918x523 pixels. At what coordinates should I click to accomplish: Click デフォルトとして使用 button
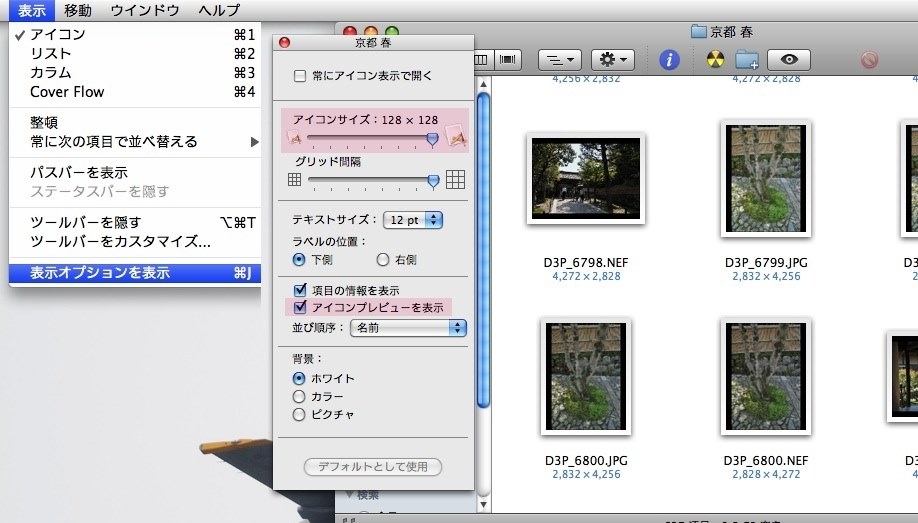click(373, 467)
